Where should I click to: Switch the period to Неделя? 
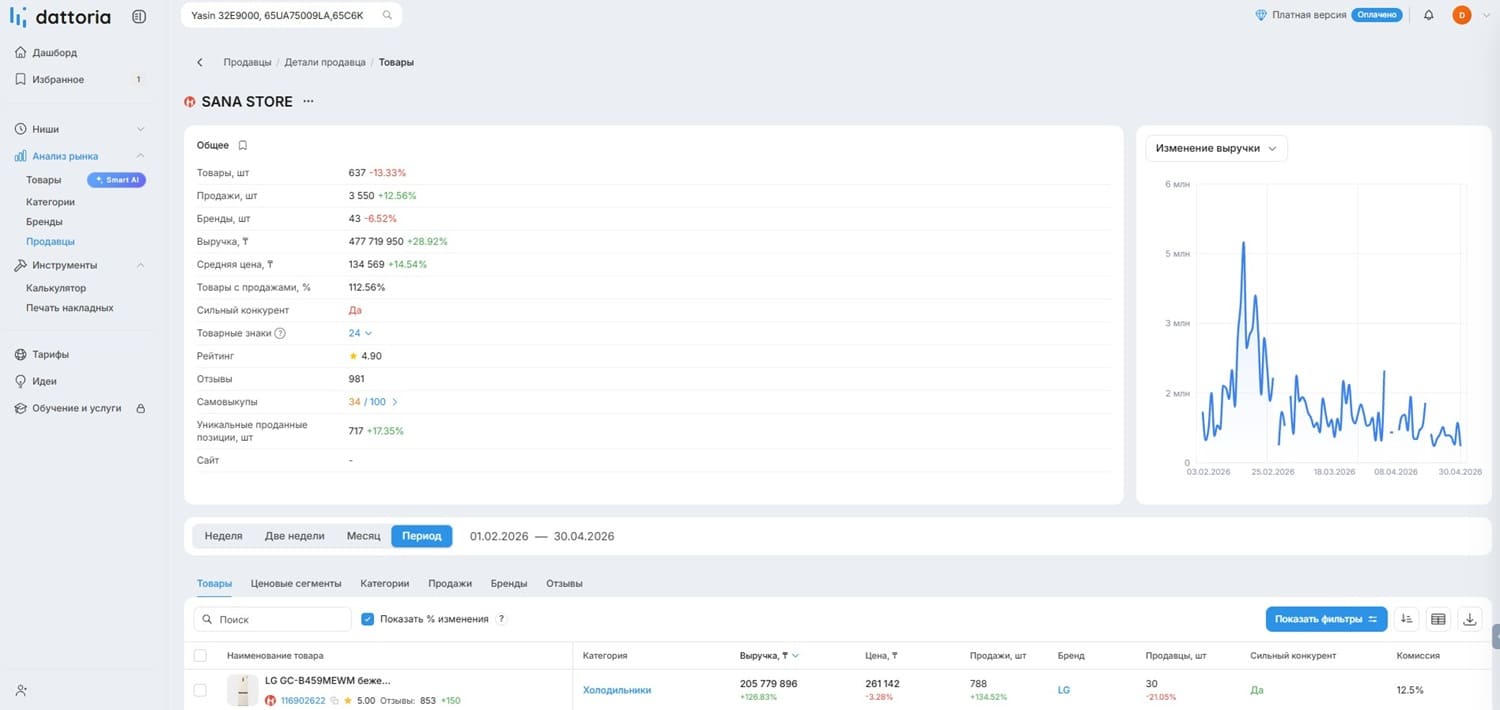click(x=223, y=536)
